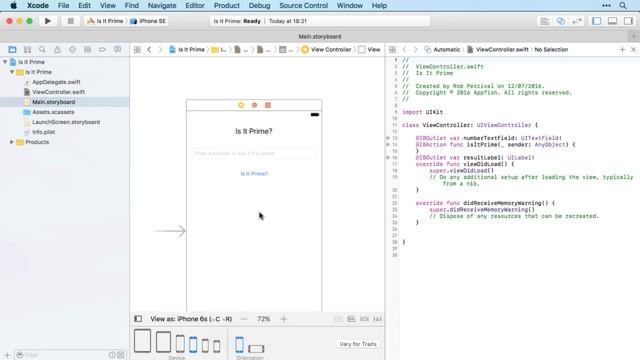The height and width of the screenshot is (360, 640).
Task: Toggle the navigator panel visibility
Action: pos(596,21)
